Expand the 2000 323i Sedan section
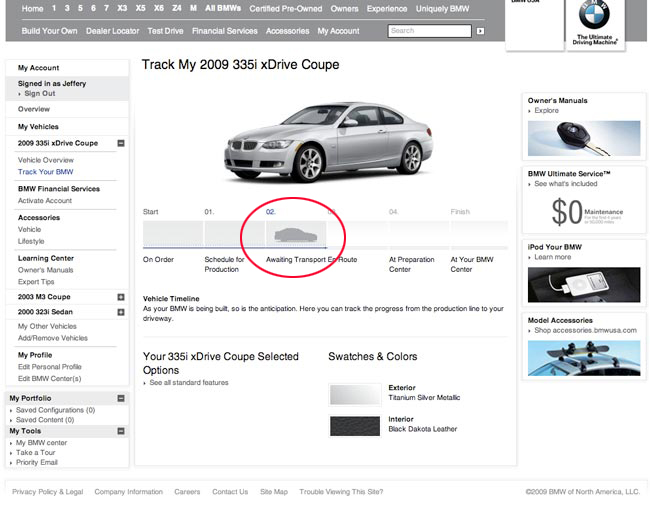 coord(121,312)
